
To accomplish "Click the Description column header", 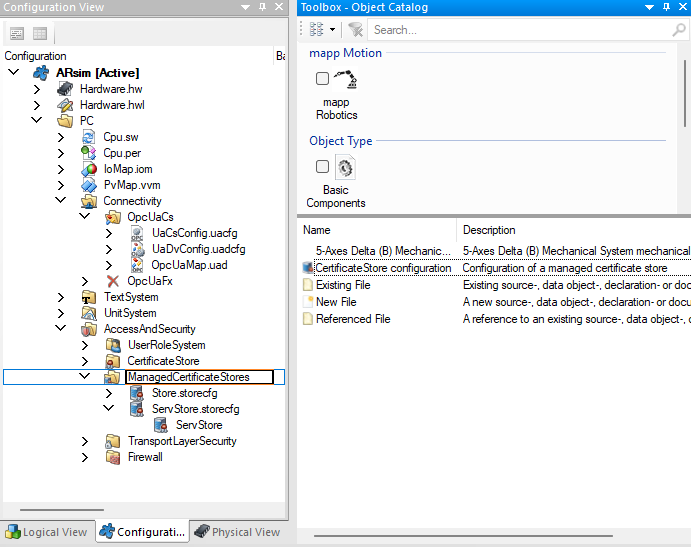I will pos(574,230).
